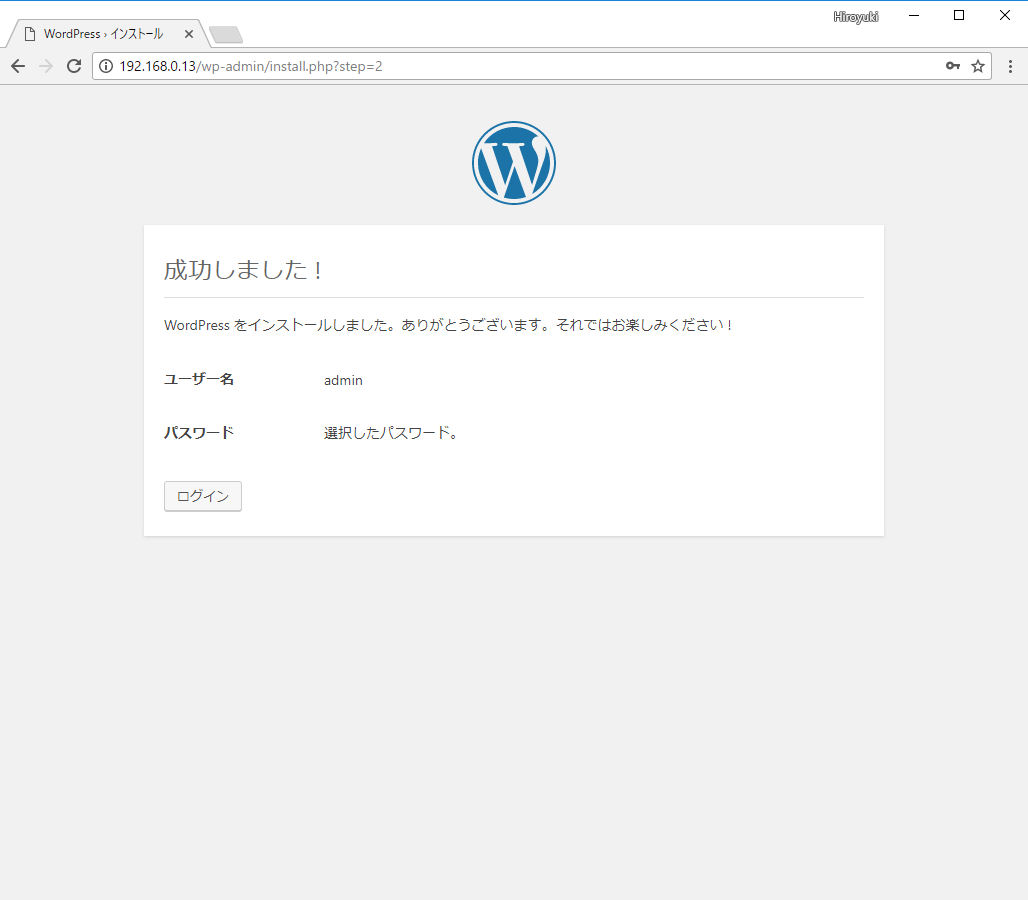1028x900 pixels.
Task: Open the site information icon in the address bar
Action: 106,66
